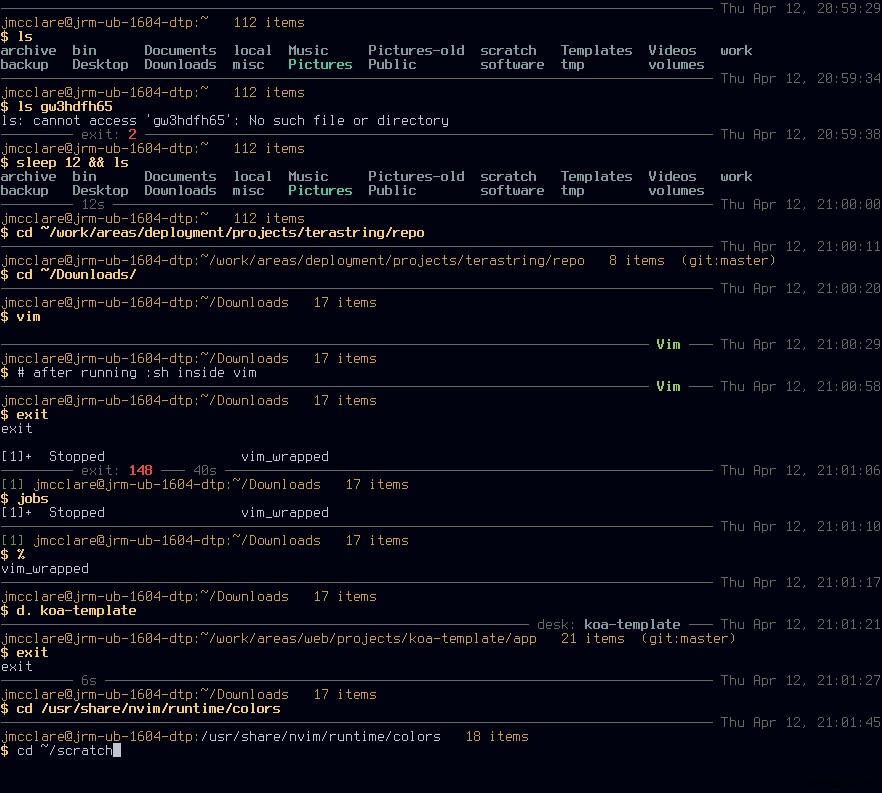Click the lone 'vim_wrapped' output under '%'
The width and height of the screenshot is (882, 793).
click(x=44, y=569)
